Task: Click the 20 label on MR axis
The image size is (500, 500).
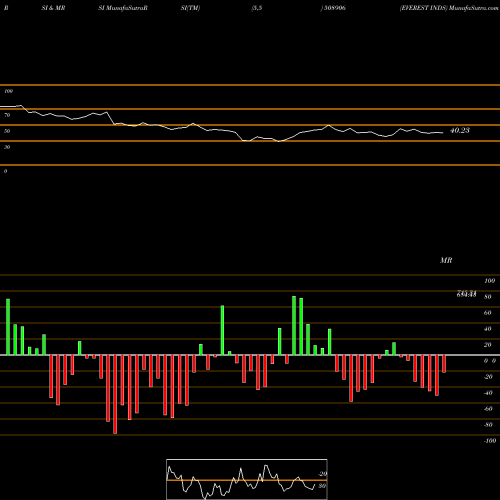Action: (488, 345)
